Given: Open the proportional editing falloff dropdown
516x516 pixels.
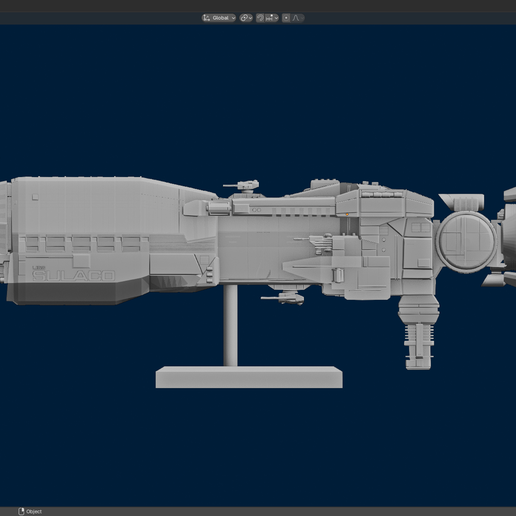Looking at the screenshot, I should [x=298, y=18].
